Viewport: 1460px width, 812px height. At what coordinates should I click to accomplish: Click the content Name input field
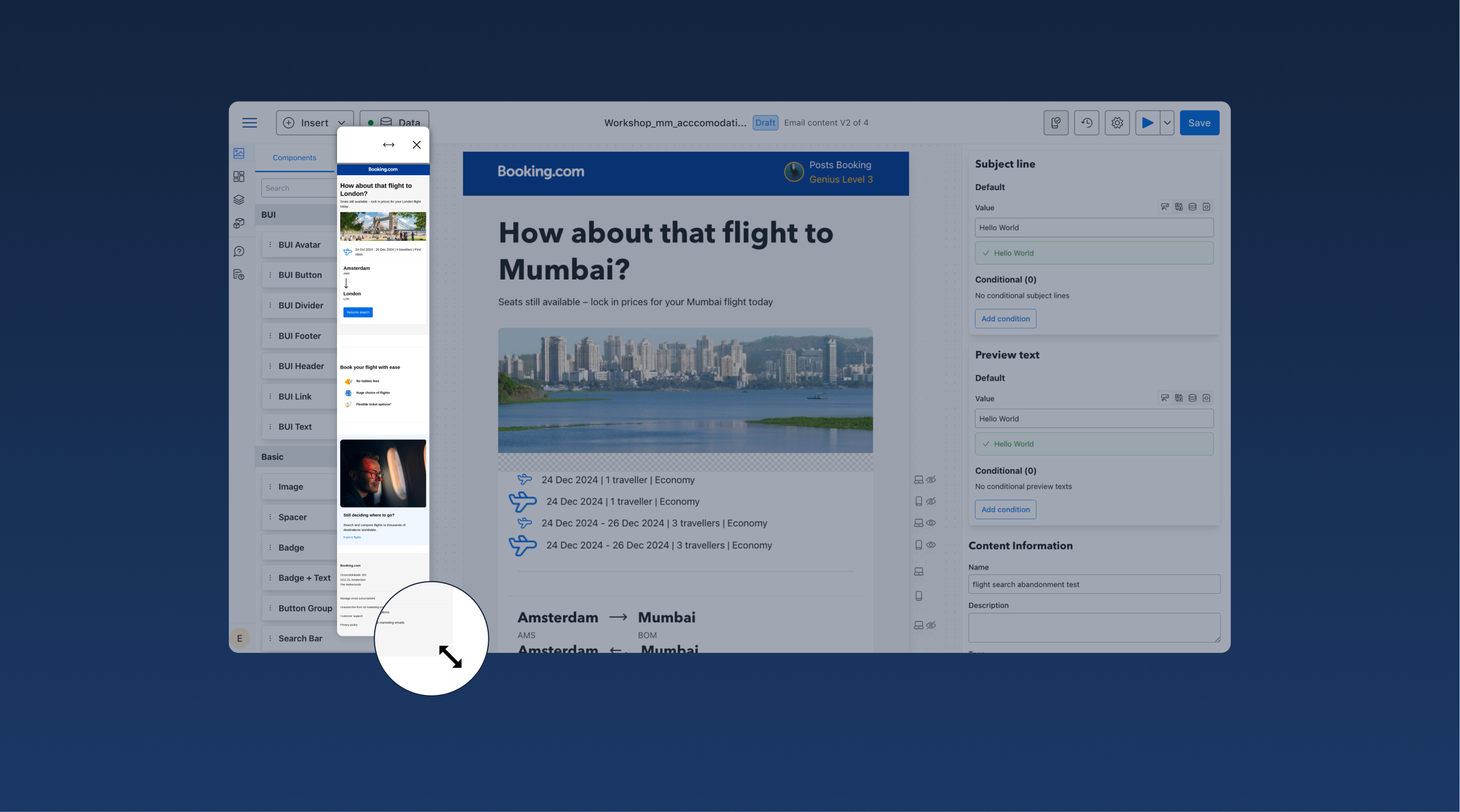[1094, 584]
